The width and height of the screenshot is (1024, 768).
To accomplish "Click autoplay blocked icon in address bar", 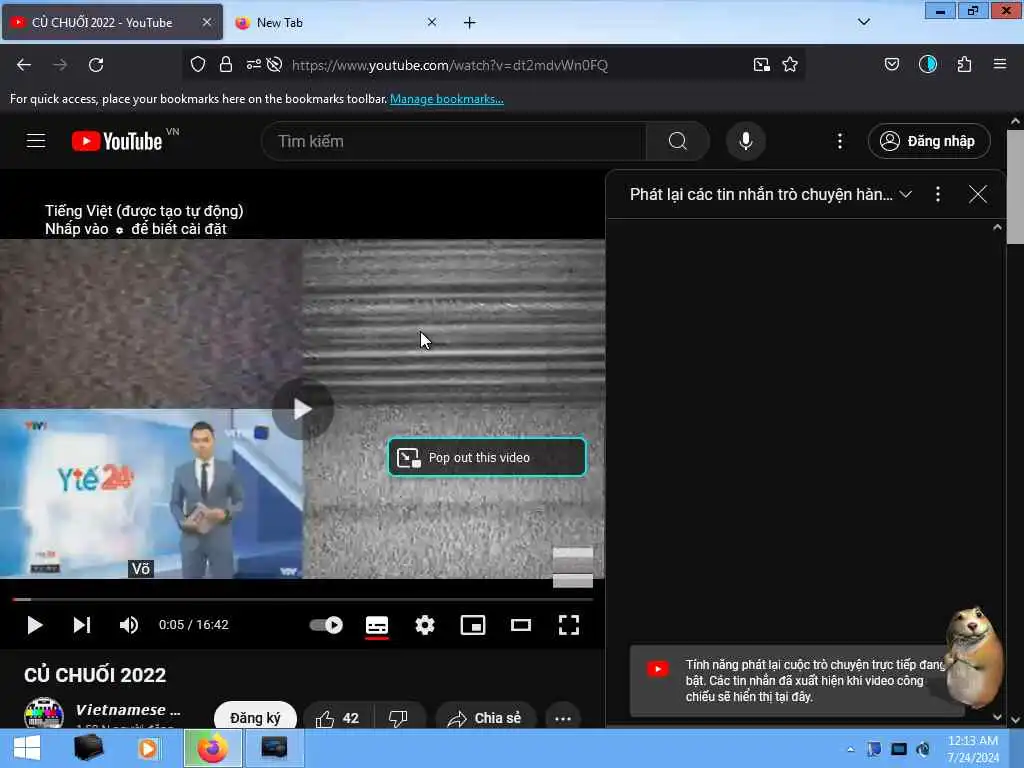I will tap(274, 64).
